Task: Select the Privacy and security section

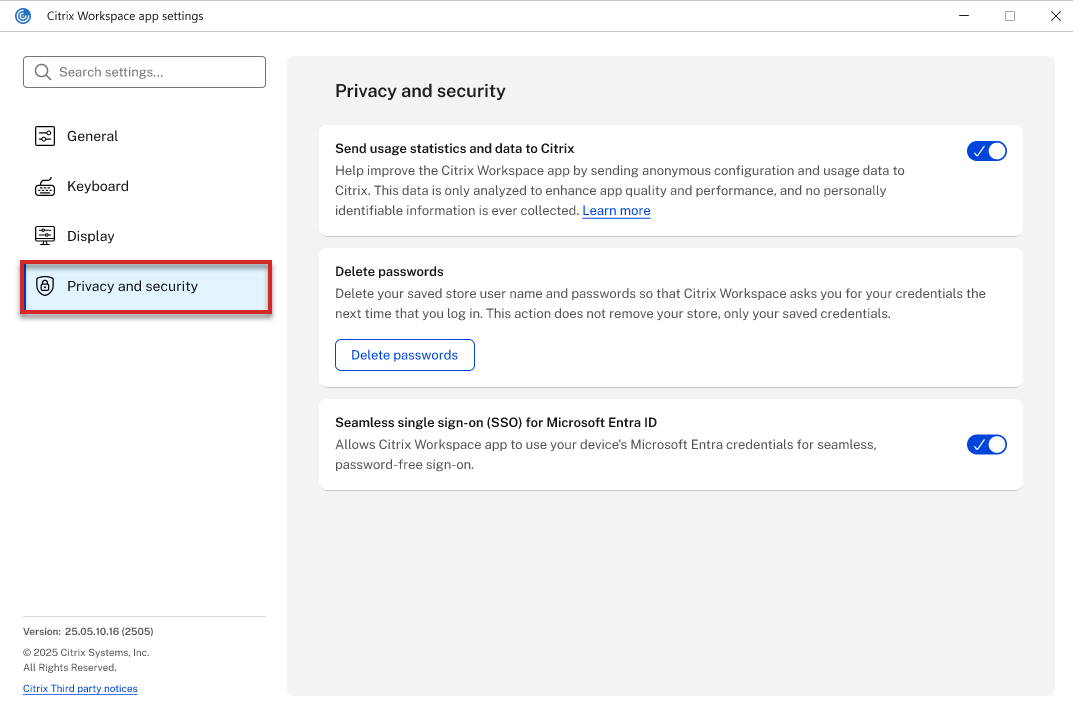Action: click(146, 287)
